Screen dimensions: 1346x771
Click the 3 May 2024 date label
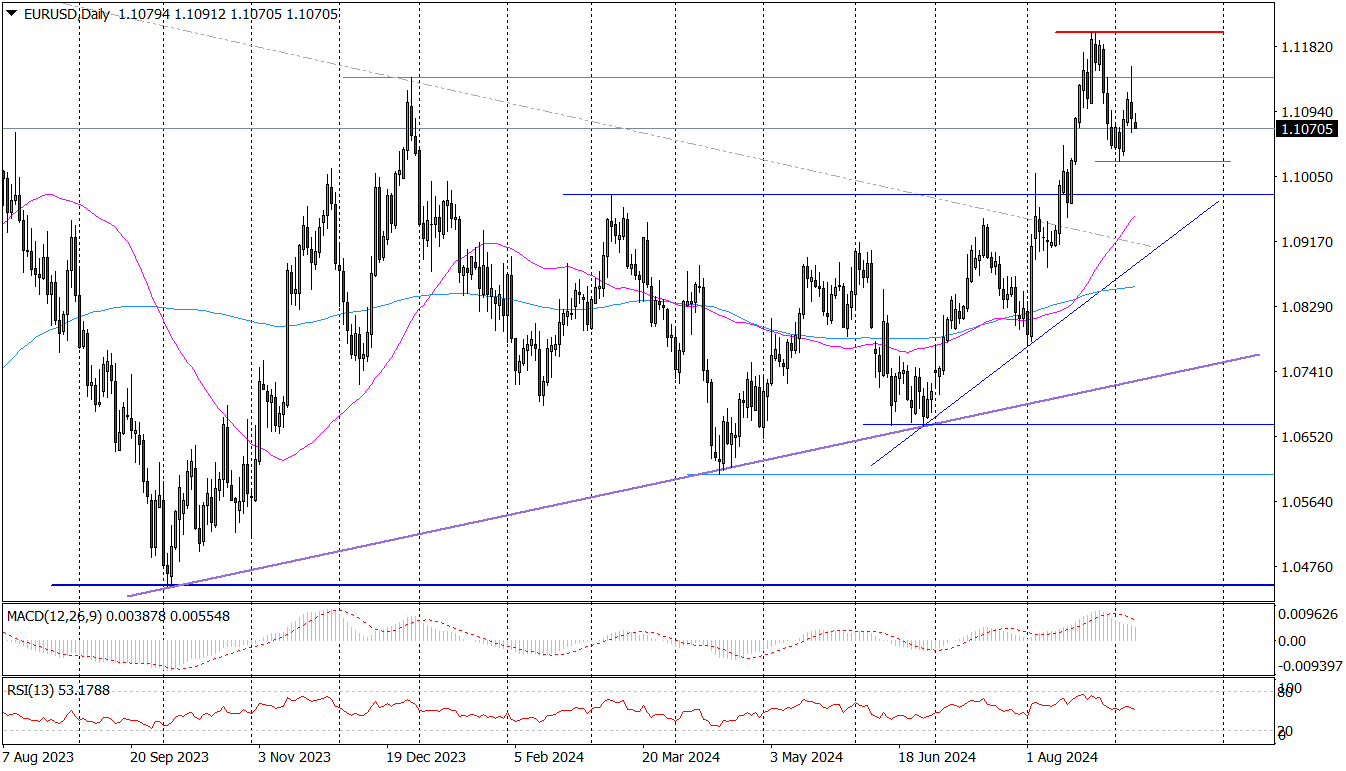point(806,758)
